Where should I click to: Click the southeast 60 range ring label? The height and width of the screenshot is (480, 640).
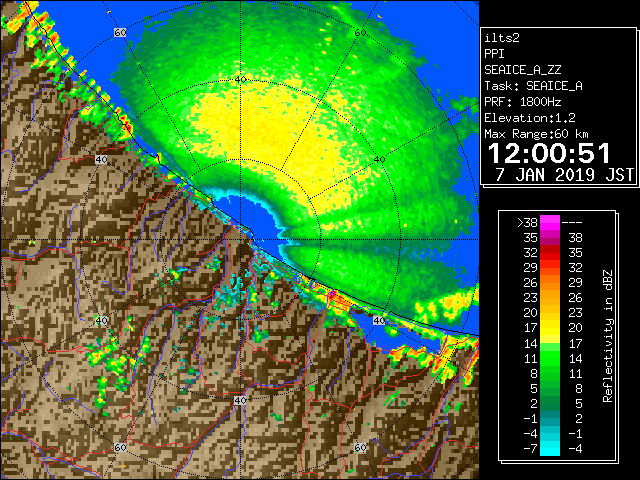[360, 447]
